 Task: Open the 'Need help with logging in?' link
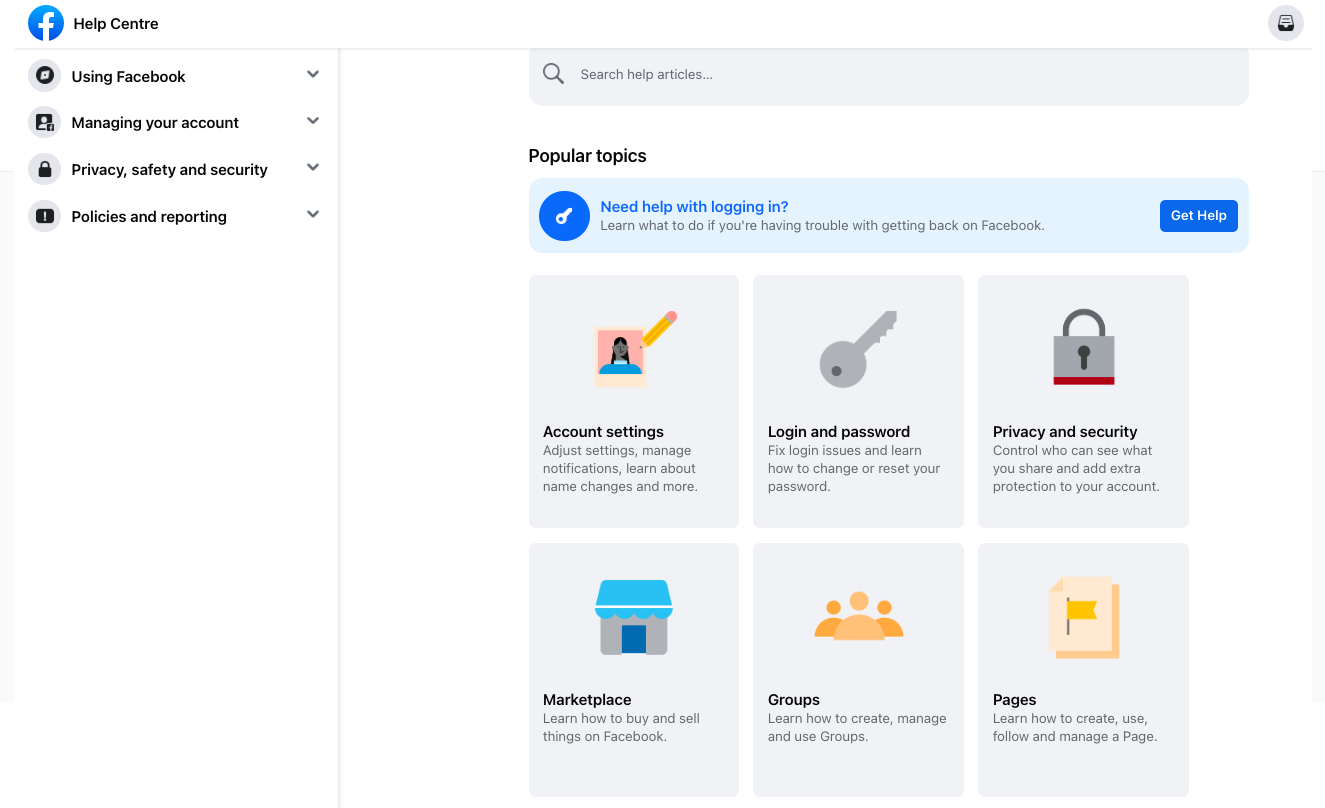pyautogui.click(x=694, y=207)
